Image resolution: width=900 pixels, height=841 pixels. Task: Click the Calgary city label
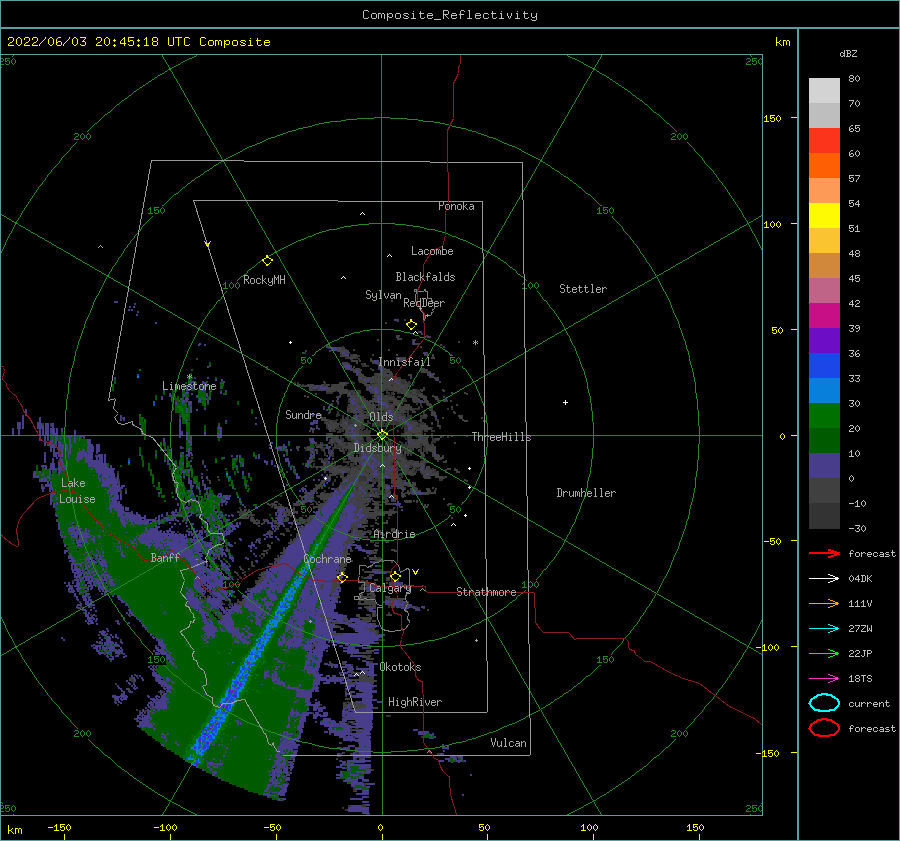[390, 588]
